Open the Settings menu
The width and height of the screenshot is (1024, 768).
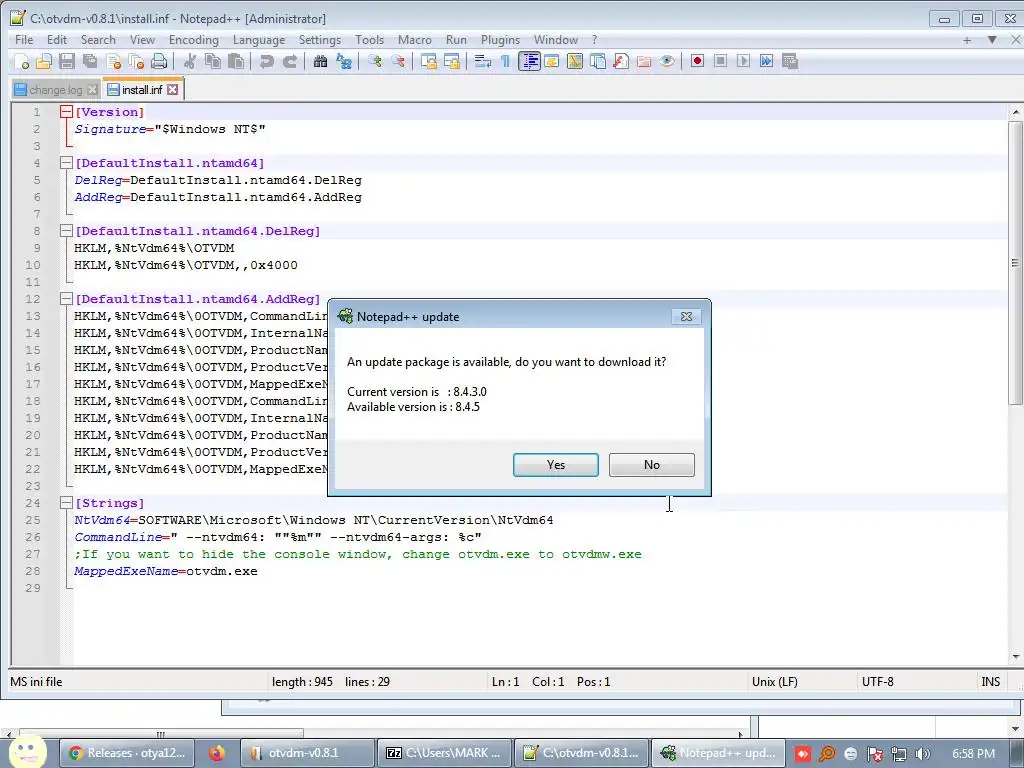[x=320, y=40]
